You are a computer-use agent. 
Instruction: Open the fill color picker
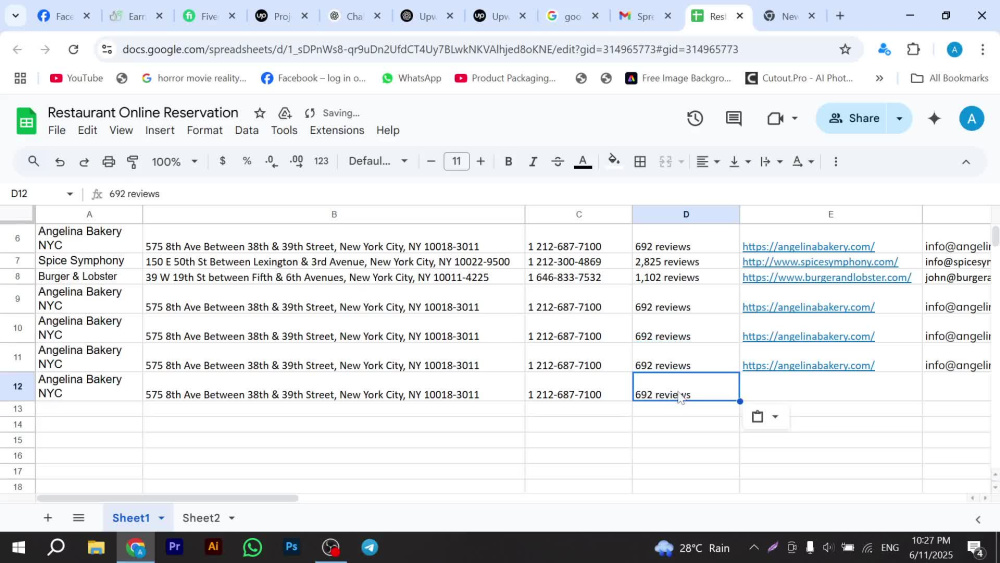614,161
